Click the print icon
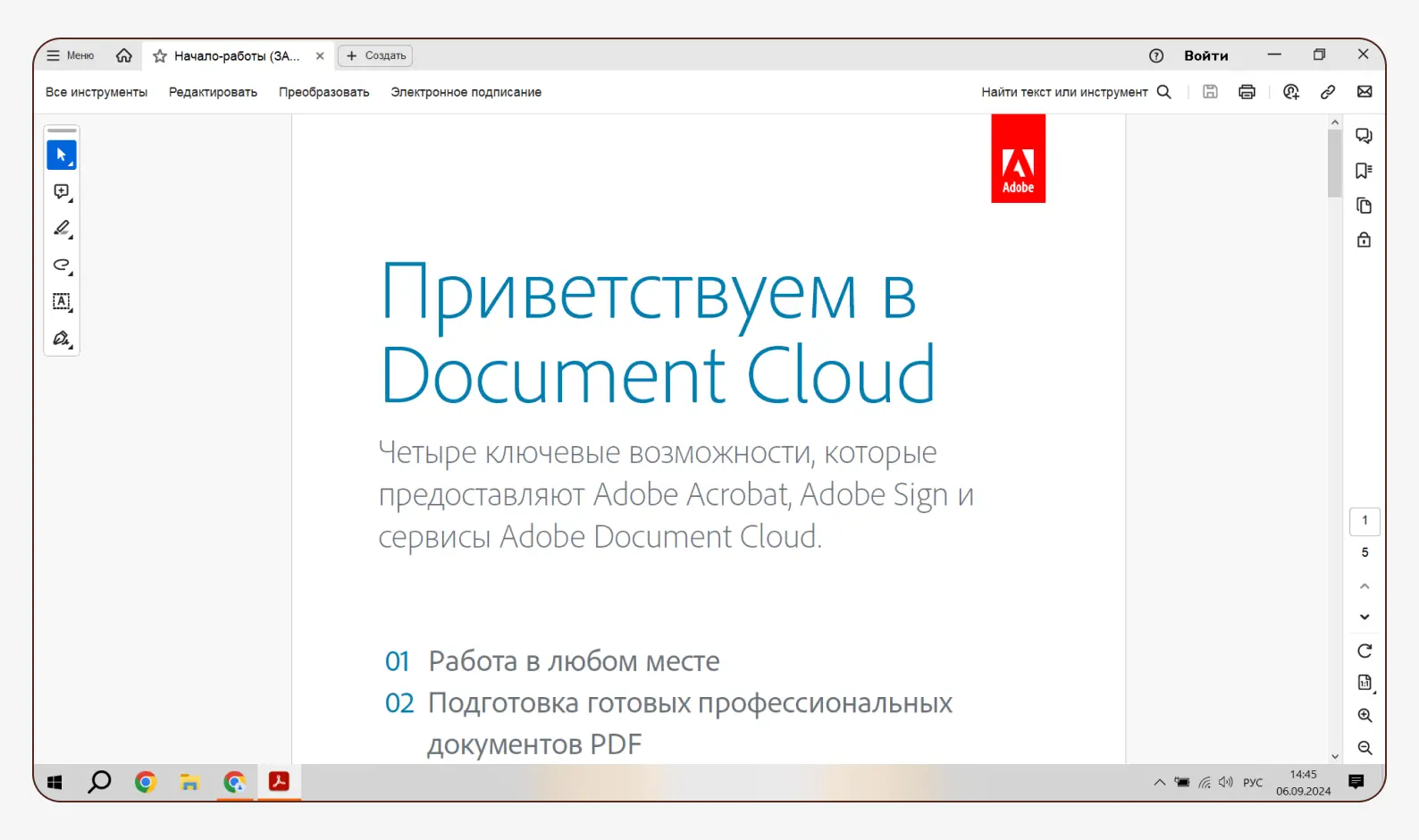Screen dimensions: 1419x840 (x=1247, y=92)
